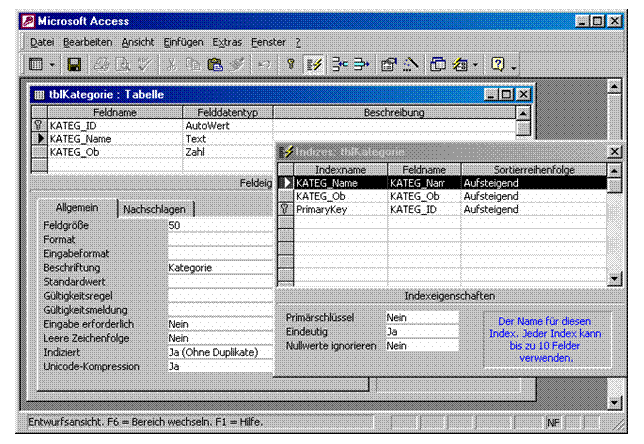
Task: Click the PrimaryKey row key selector icon
Action: (285, 209)
